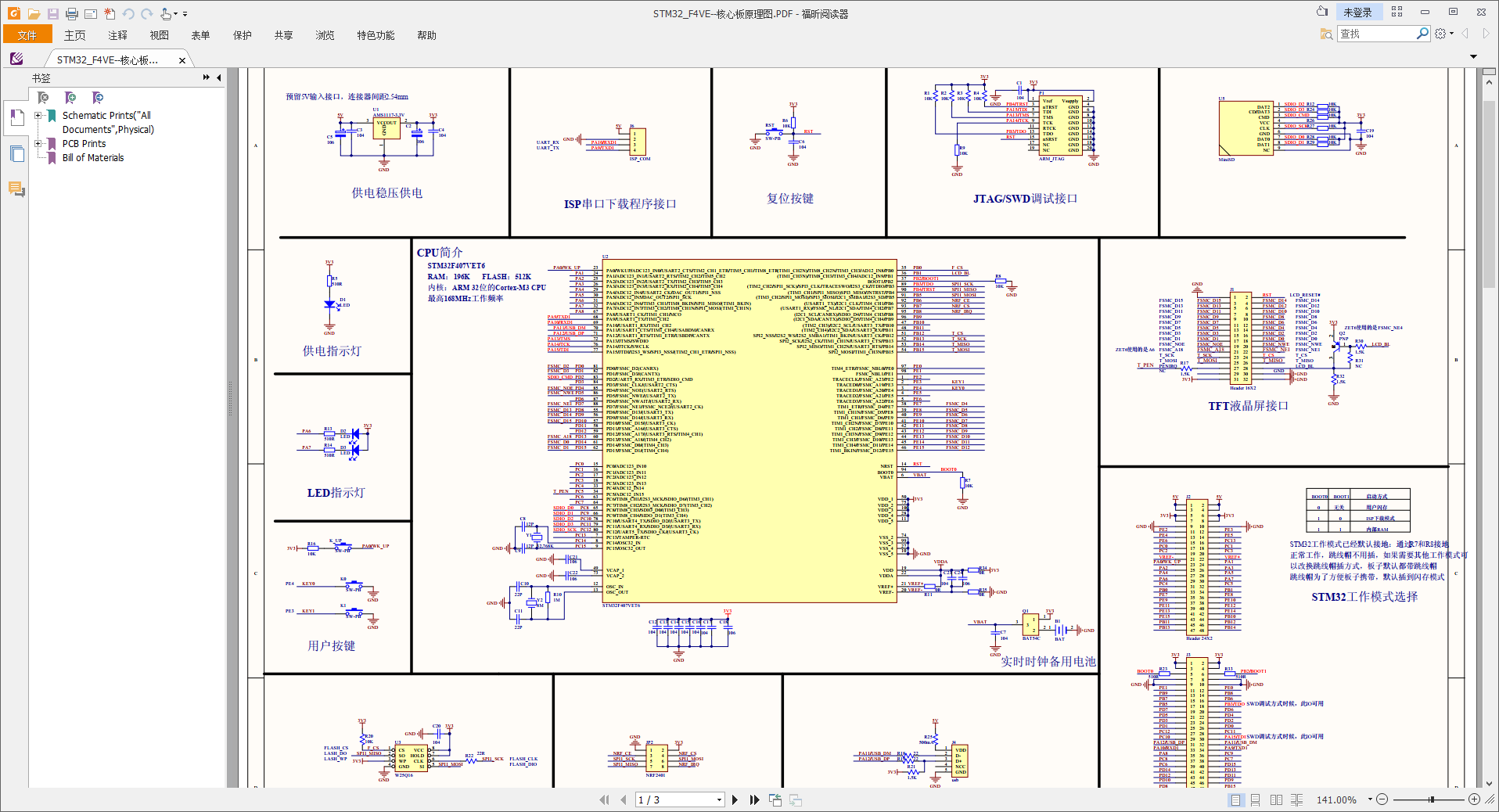Image resolution: width=1499 pixels, height=812 pixels.
Task: Switch to single page view mode
Action: point(1235,799)
